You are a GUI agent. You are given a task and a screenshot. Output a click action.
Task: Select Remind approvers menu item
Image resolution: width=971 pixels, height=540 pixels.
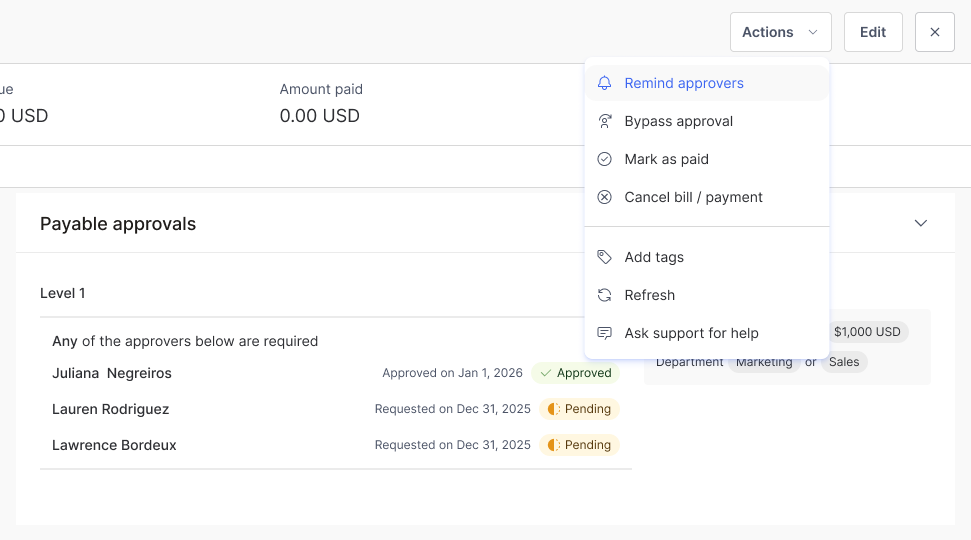[684, 84]
